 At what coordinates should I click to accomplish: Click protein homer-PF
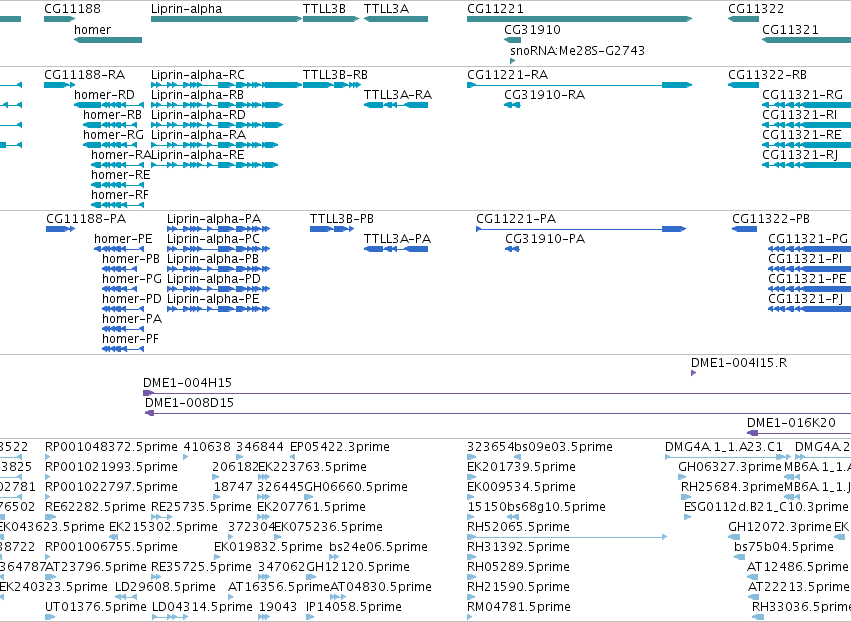coord(130,340)
